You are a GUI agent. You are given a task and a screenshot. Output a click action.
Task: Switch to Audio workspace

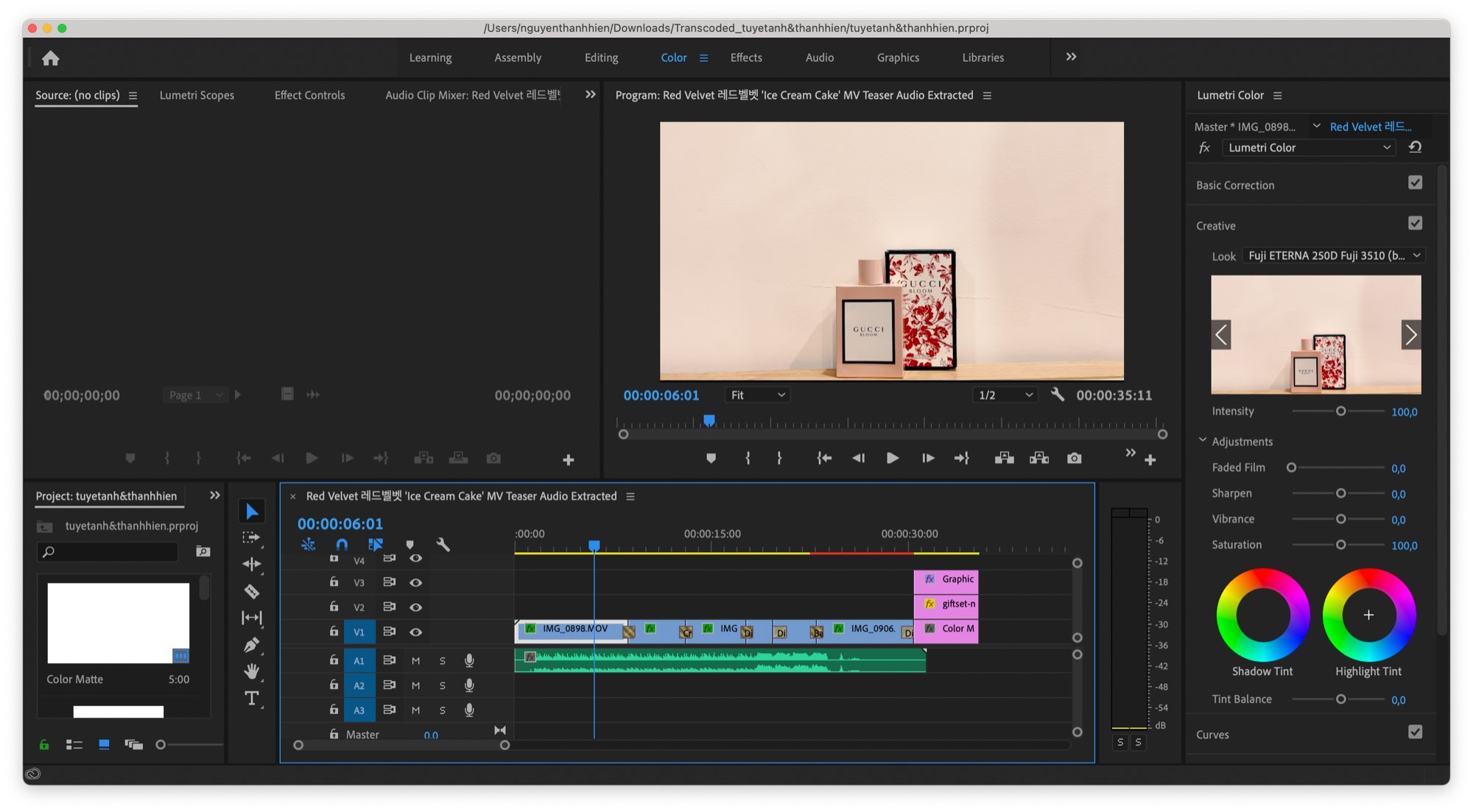point(819,57)
